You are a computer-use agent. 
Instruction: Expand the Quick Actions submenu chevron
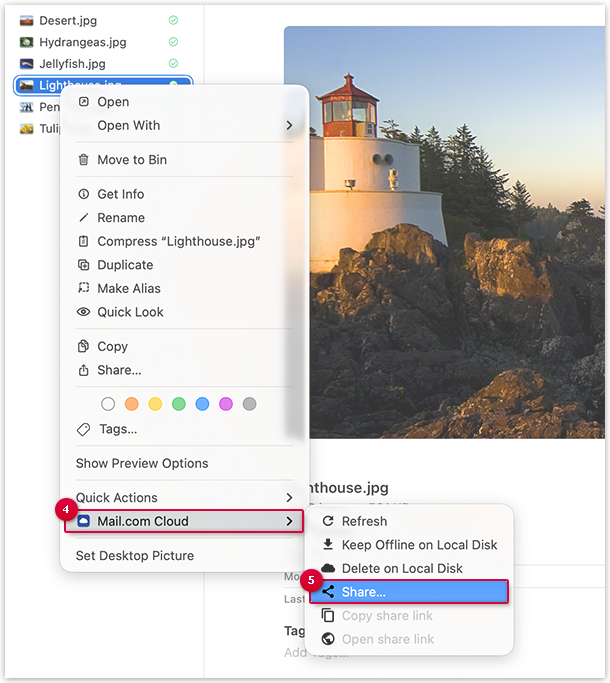tap(289, 497)
